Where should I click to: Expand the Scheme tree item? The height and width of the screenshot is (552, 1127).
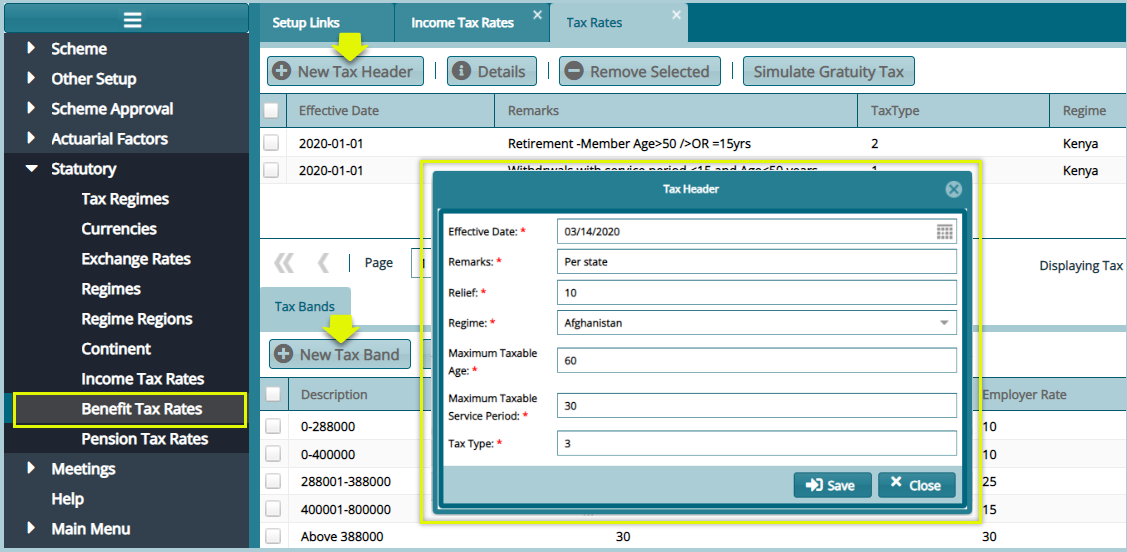(31, 48)
